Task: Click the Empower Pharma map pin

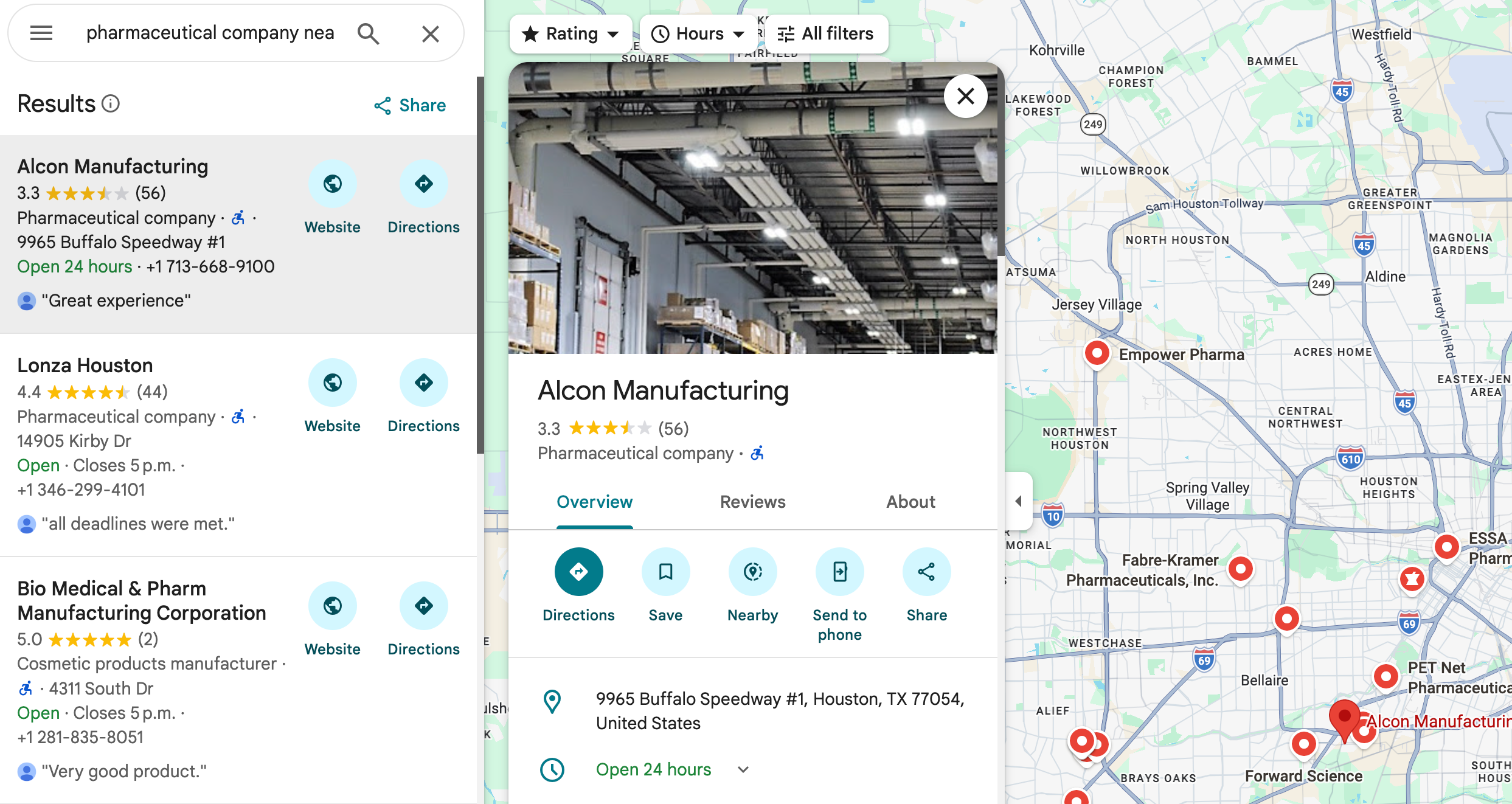Action: (x=1097, y=353)
